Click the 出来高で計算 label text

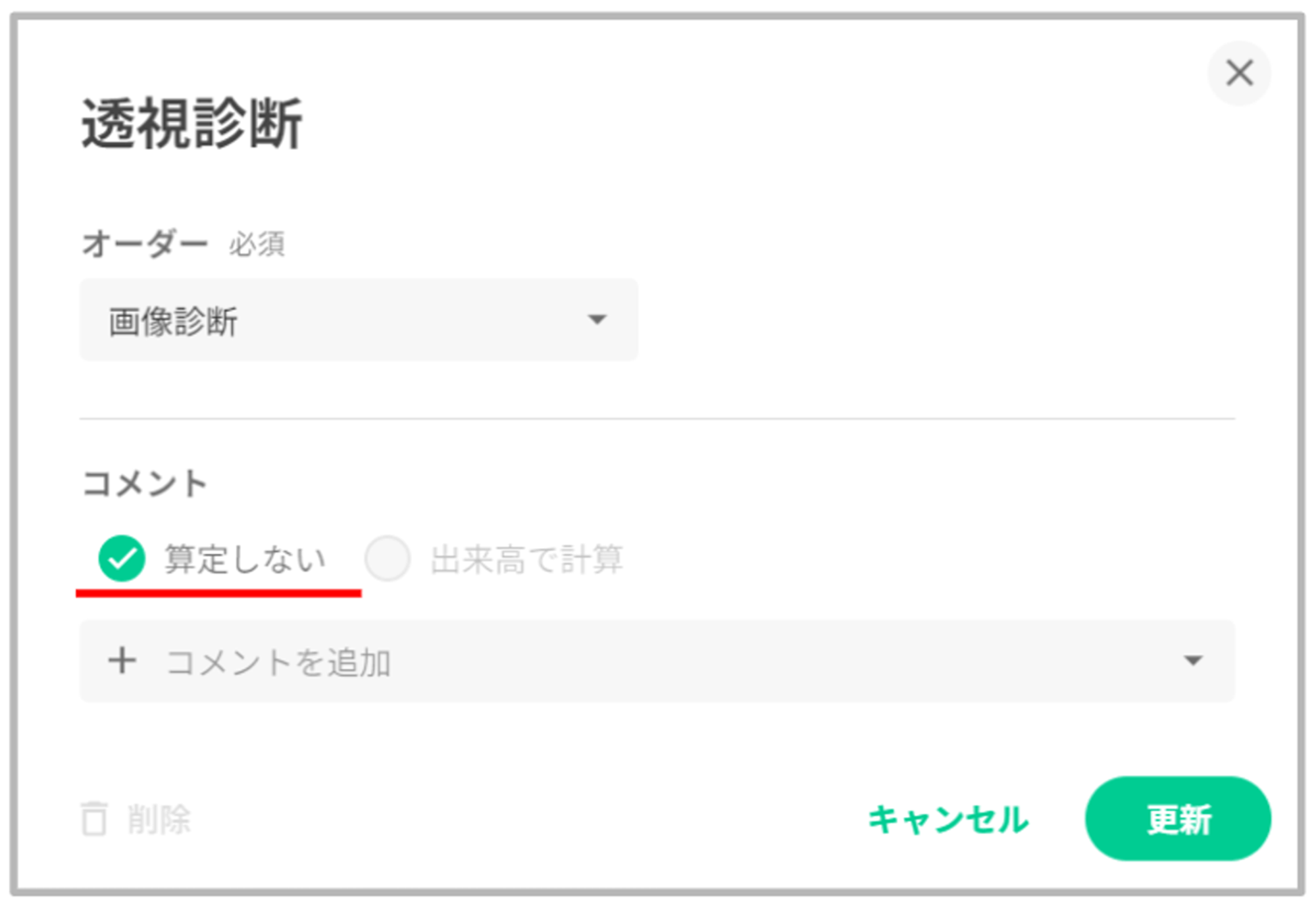pyautogui.click(x=526, y=559)
